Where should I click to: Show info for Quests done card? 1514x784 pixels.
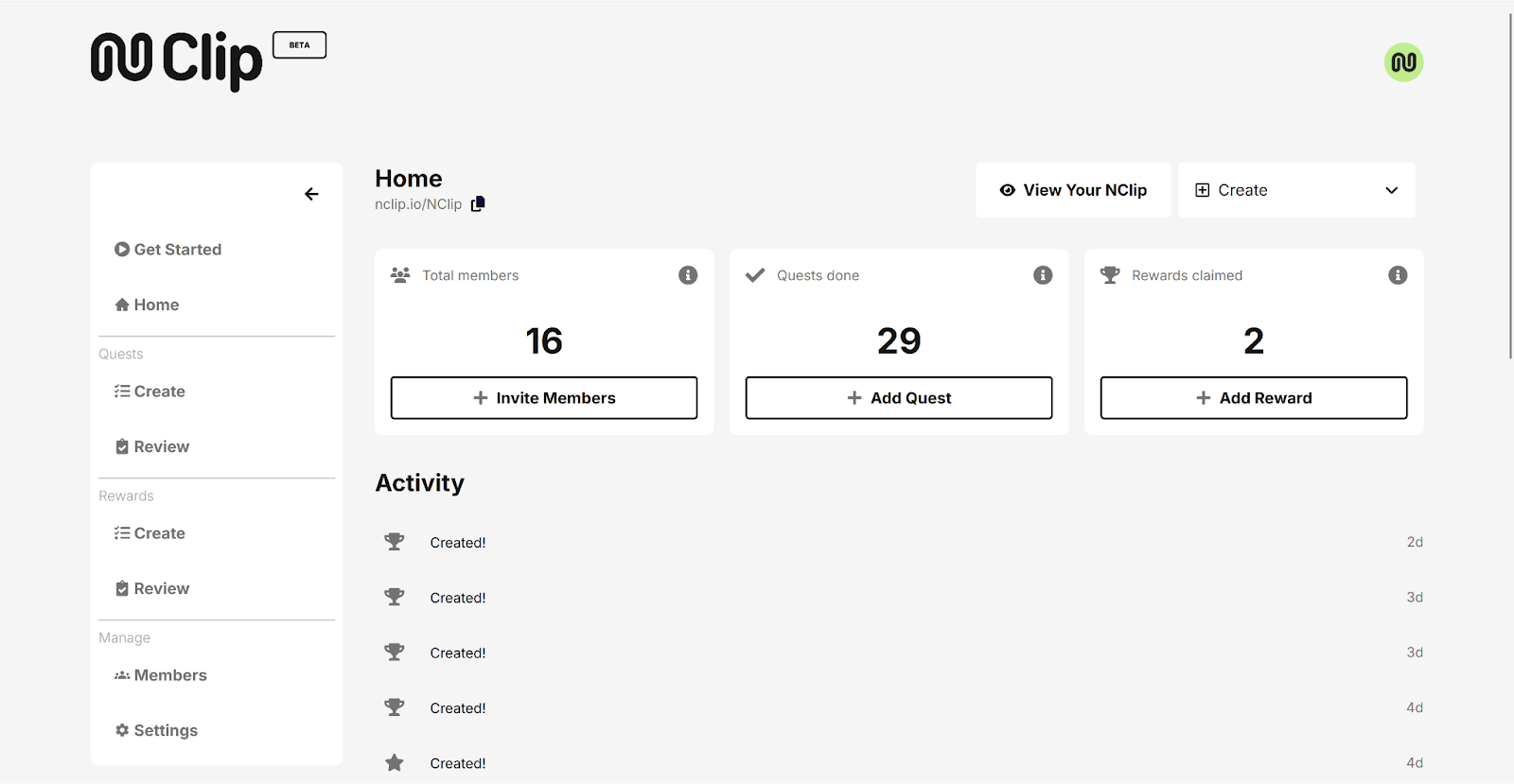tap(1043, 275)
